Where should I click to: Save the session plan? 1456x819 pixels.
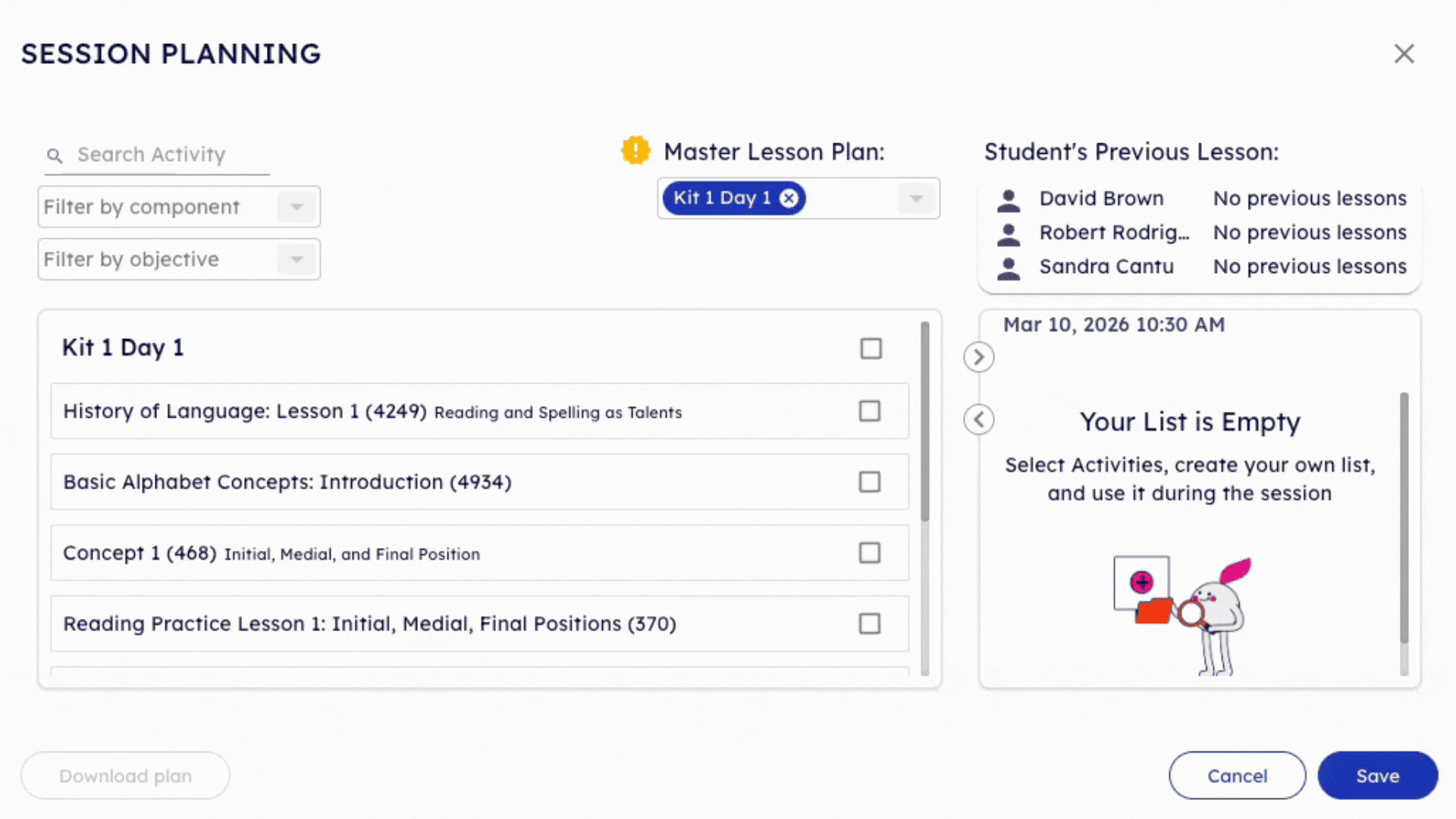coord(1377,775)
